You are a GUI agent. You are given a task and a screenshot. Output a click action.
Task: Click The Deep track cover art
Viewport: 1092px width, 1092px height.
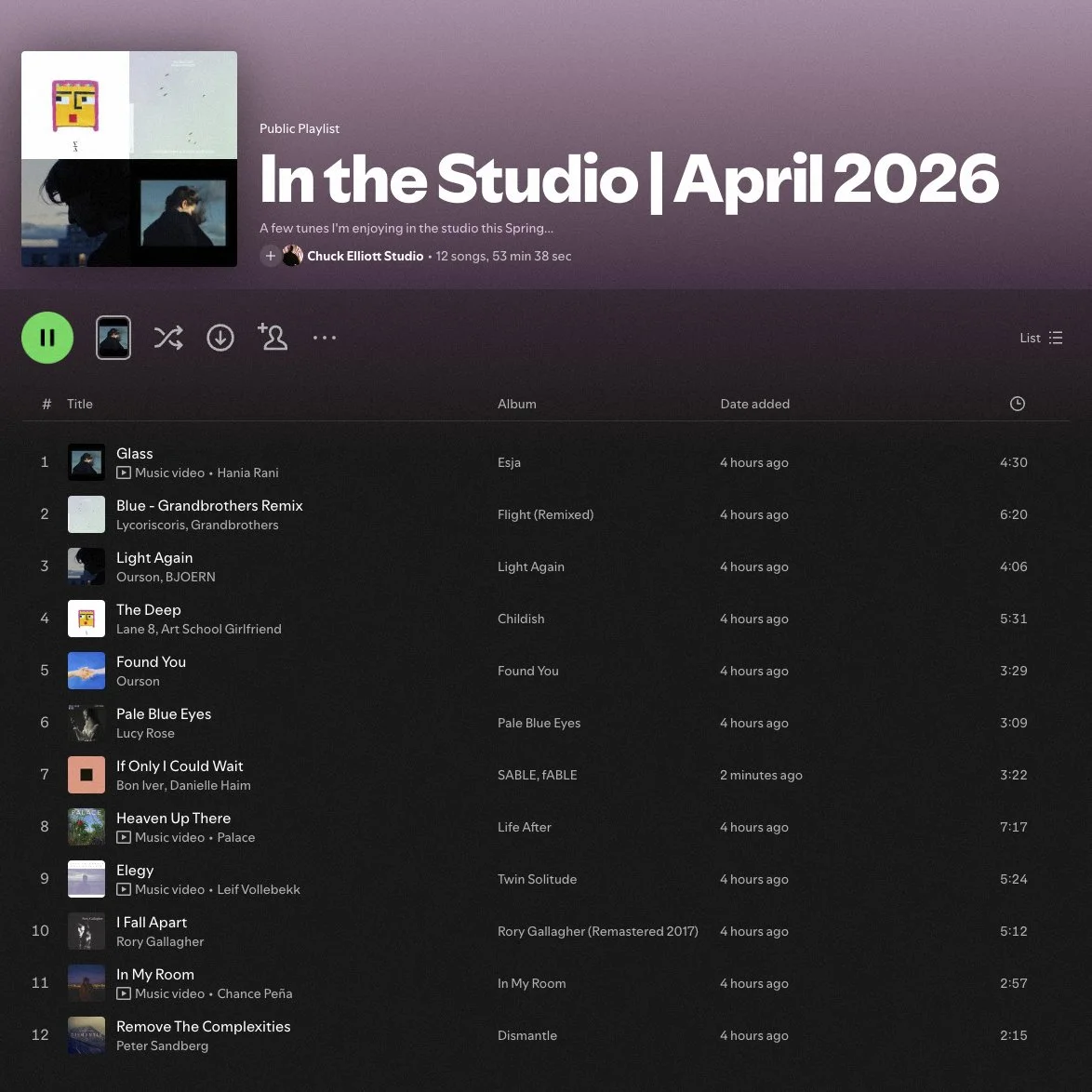(x=87, y=619)
